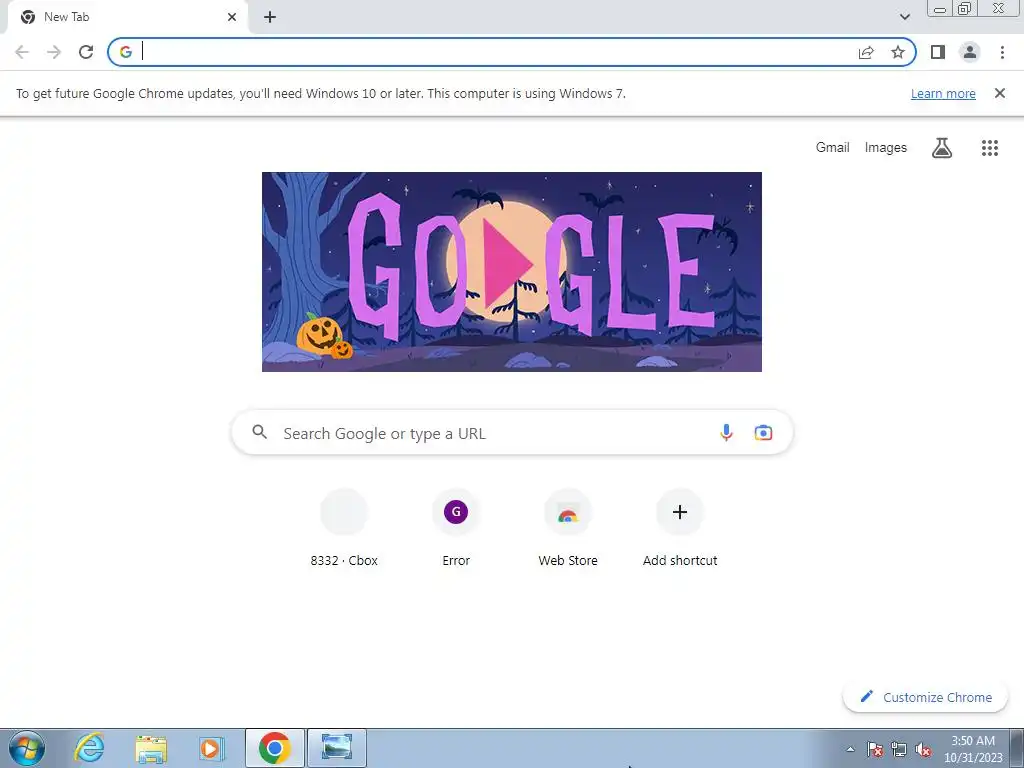Open the Web Store shortcut

[568, 529]
